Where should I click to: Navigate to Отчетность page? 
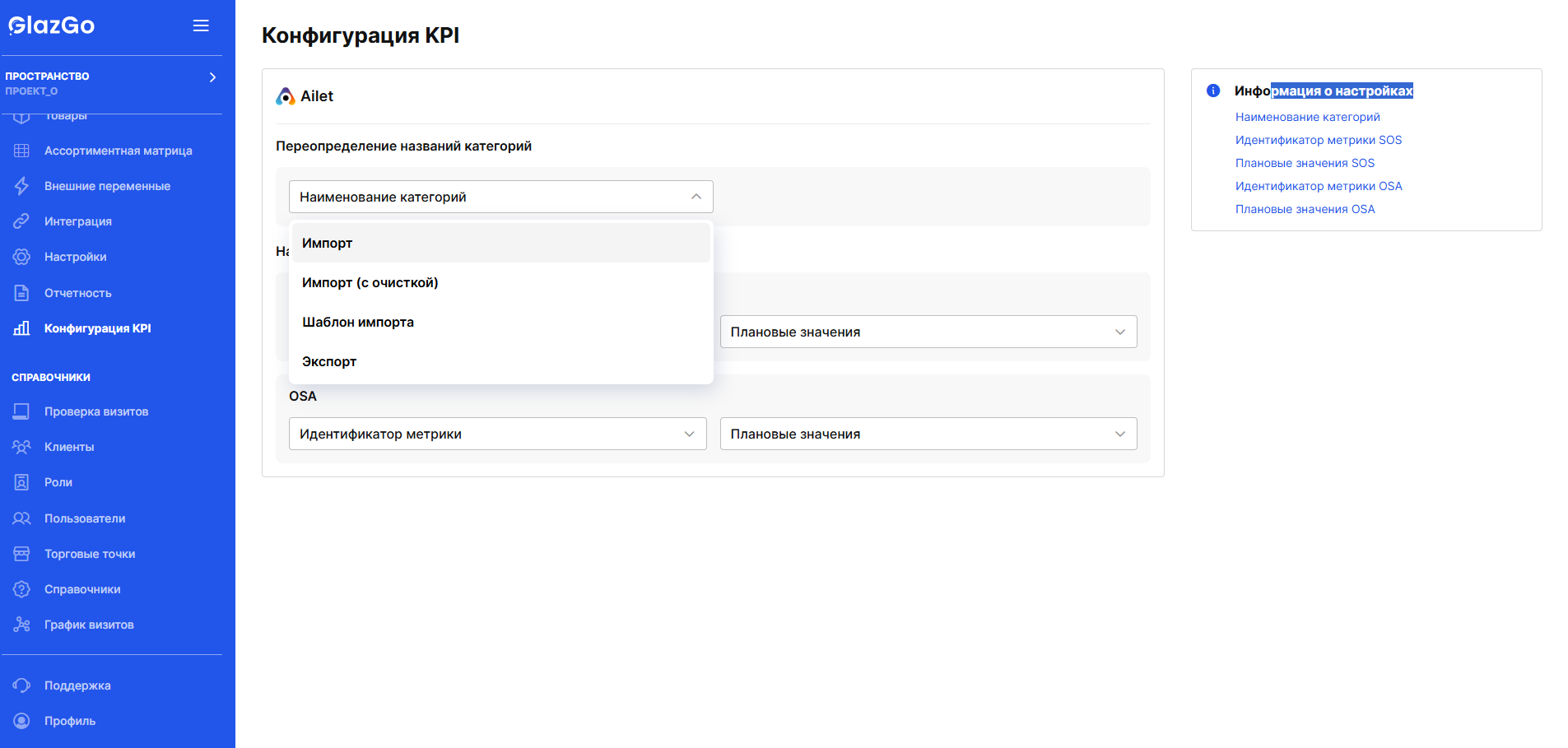pyautogui.click(x=78, y=293)
